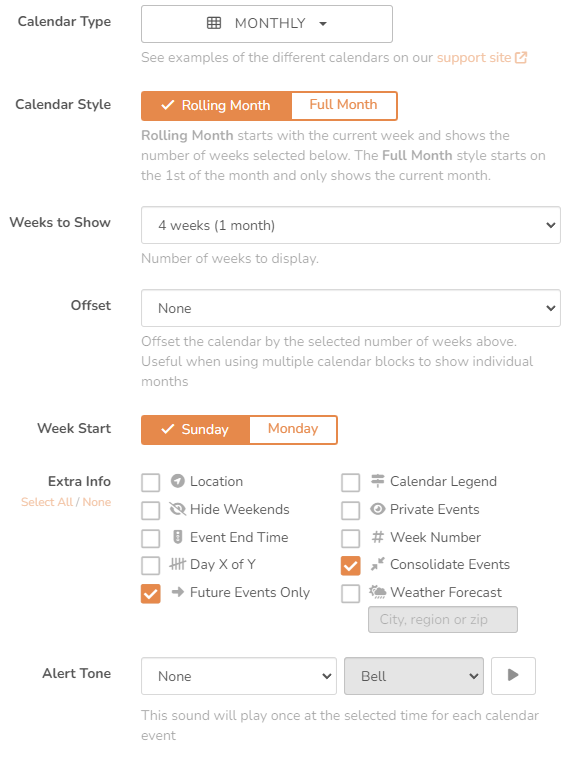Expand the Weeks to Show dropdown
Screen dimensions: 567x773
coord(351,225)
